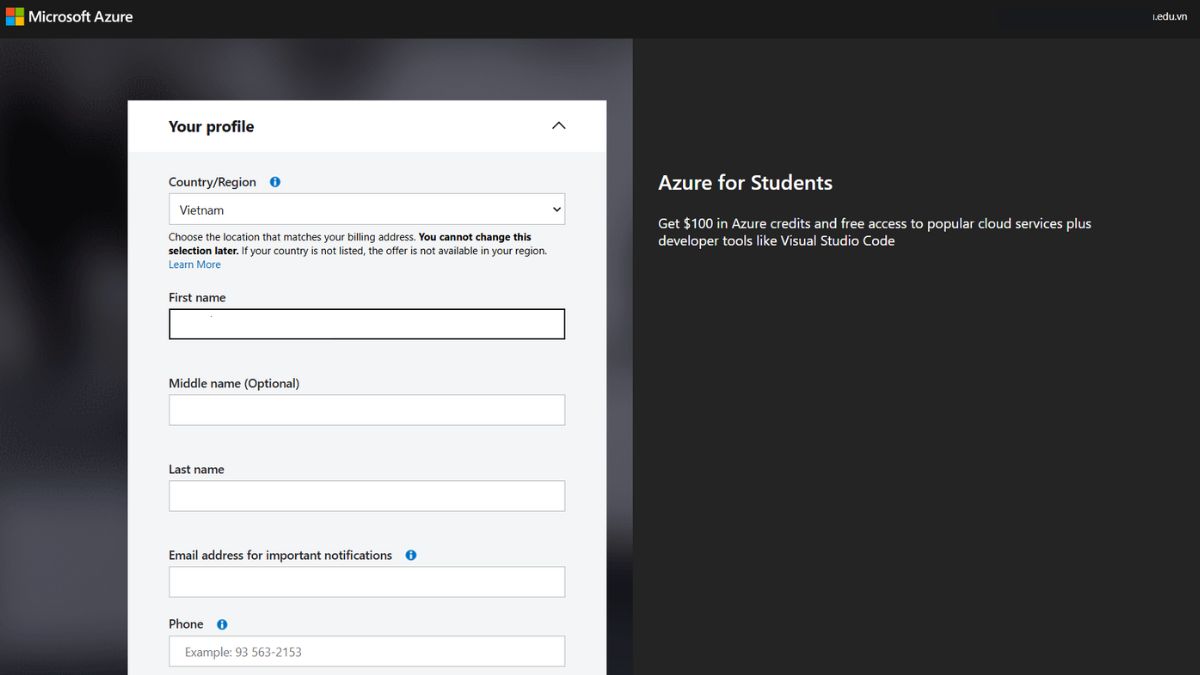The width and height of the screenshot is (1200, 675).
Task: Change the selected country from Vietnam
Action: pos(366,209)
